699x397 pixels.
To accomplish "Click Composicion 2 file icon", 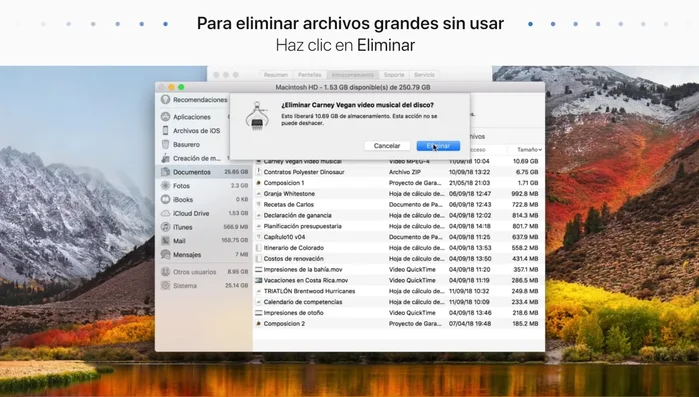I will point(258,323).
